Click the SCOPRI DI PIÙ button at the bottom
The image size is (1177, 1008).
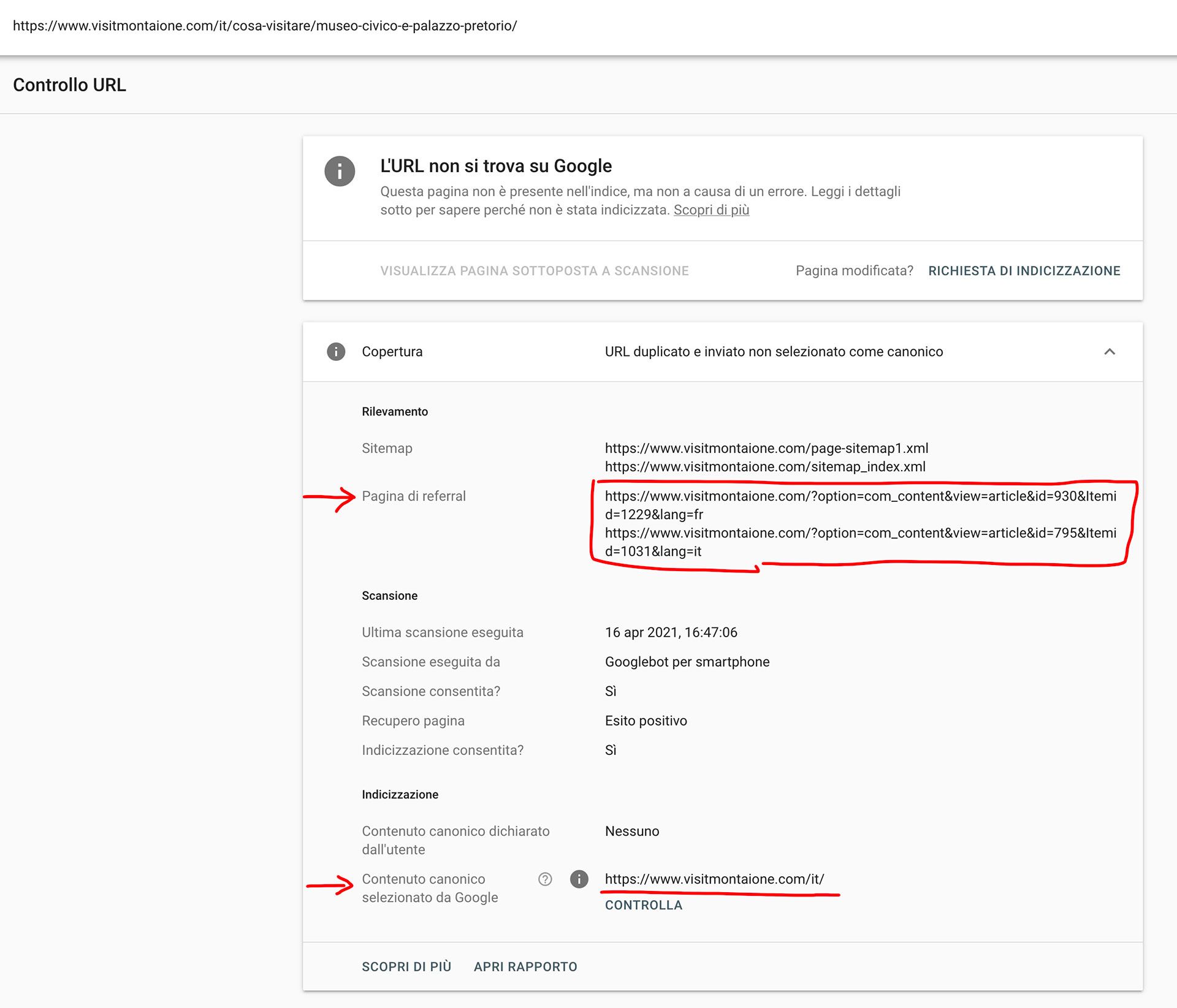click(x=406, y=967)
